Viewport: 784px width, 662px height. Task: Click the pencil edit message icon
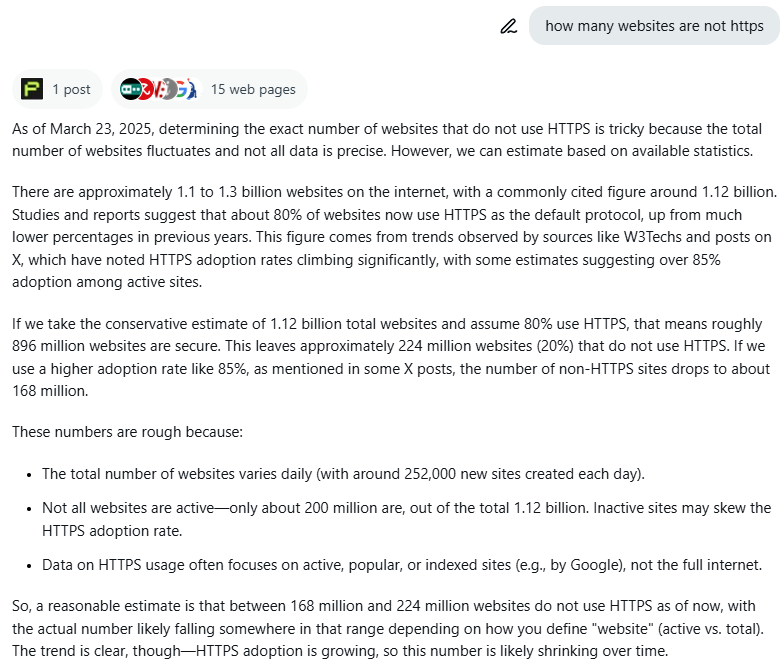click(x=509, y=26)
